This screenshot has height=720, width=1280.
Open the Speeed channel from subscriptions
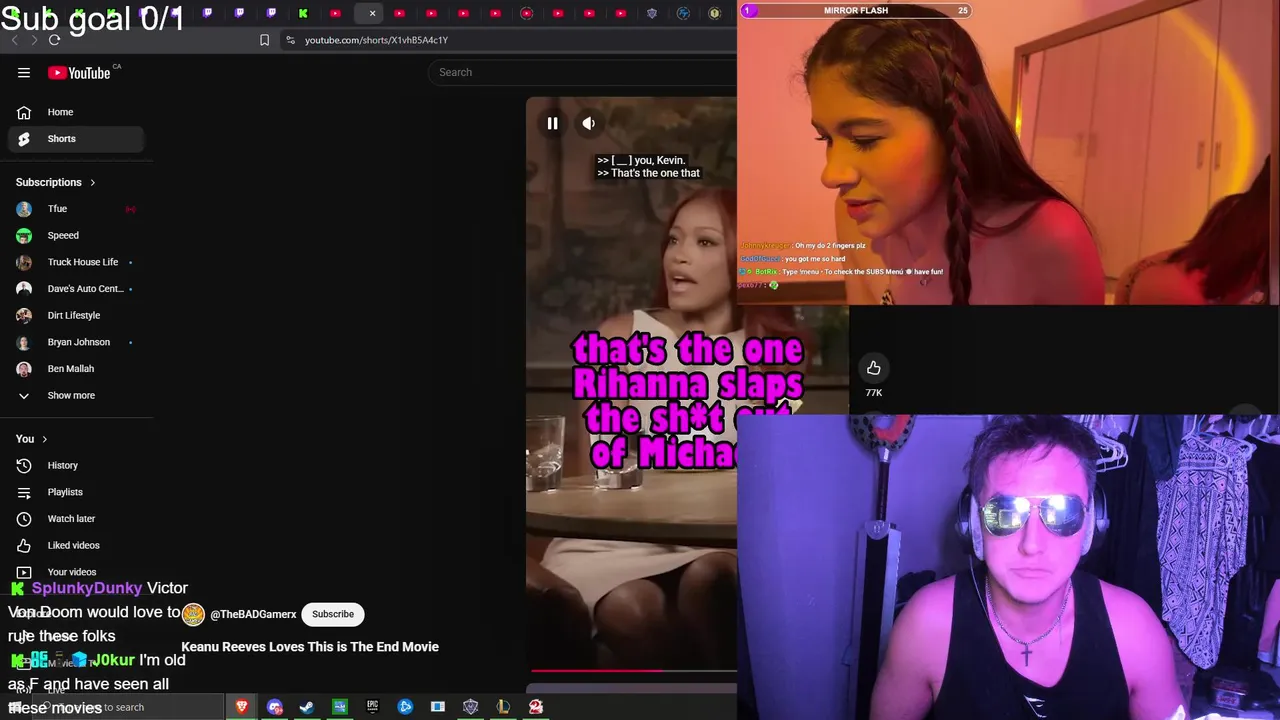pyautogui.click(x=76, y=235)
